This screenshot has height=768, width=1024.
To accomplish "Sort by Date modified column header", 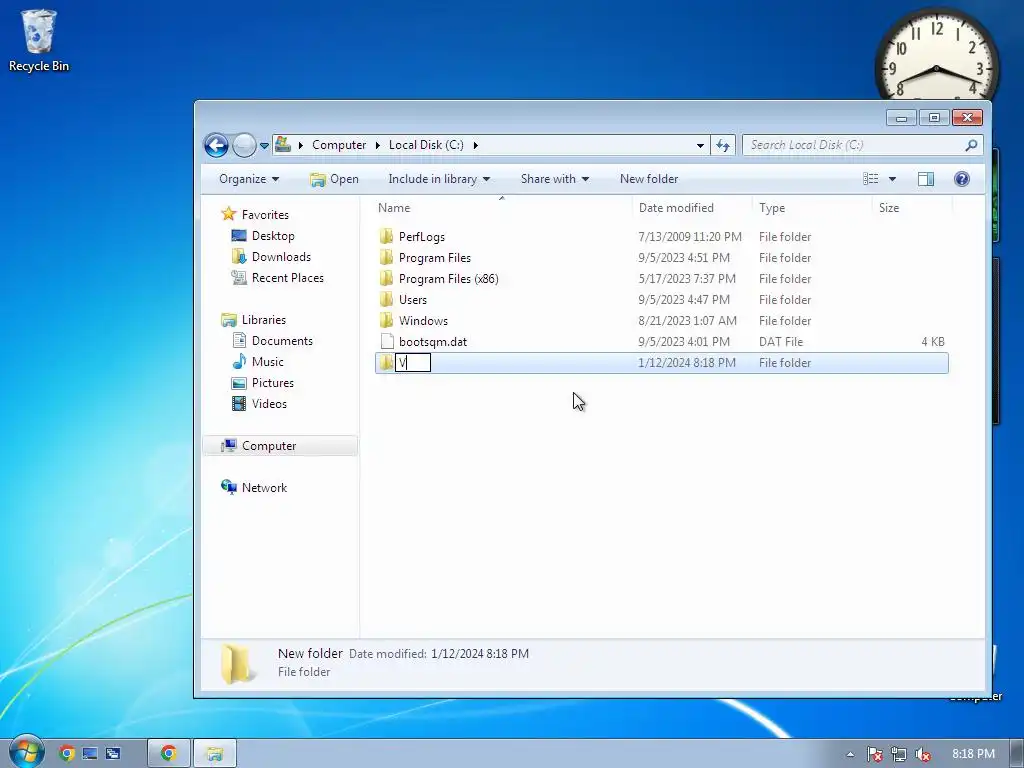I will tap(692, 208).
